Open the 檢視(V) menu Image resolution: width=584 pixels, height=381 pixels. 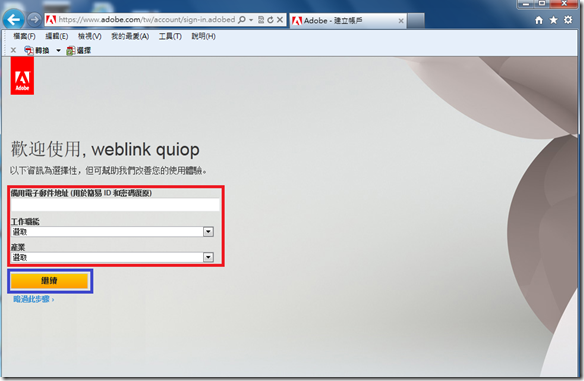click(89, 36)
